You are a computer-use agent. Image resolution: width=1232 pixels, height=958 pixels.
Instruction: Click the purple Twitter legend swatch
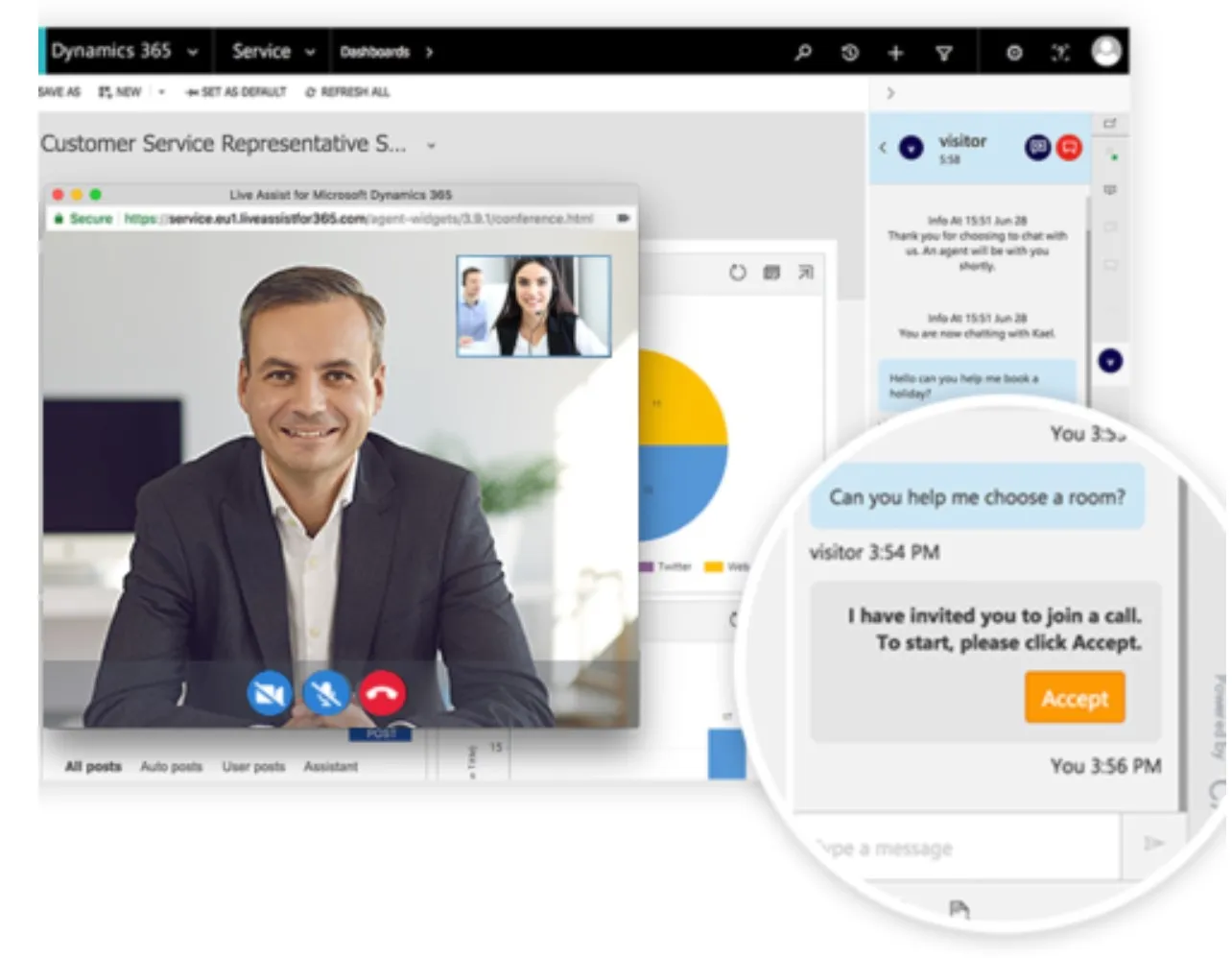click(647, 566)
